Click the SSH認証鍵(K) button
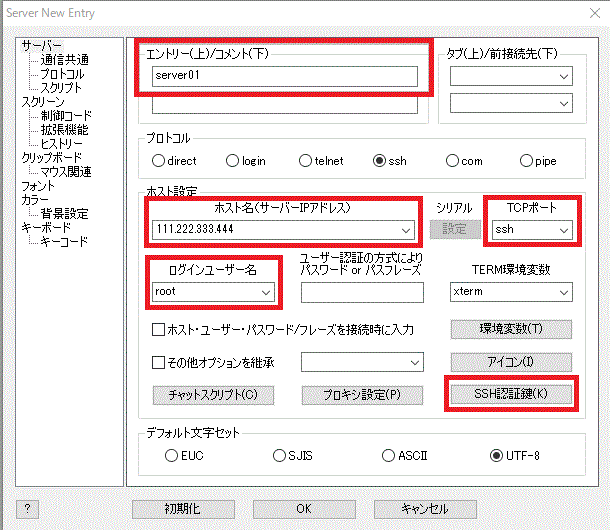610x530 pixels. tap(511, 394)
